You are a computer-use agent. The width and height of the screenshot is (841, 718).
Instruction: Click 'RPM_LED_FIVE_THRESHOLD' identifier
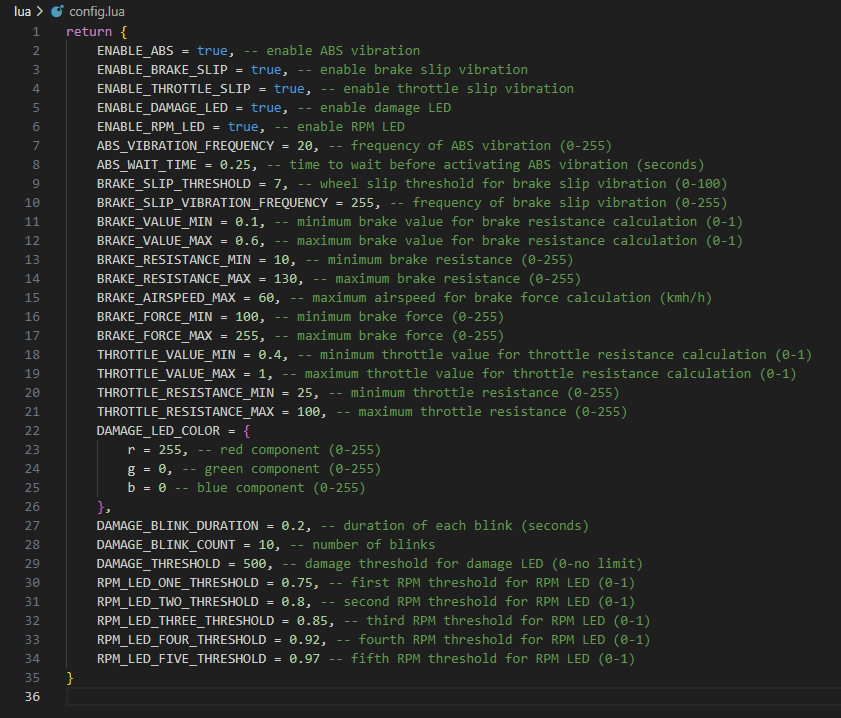tap(181, 659)
